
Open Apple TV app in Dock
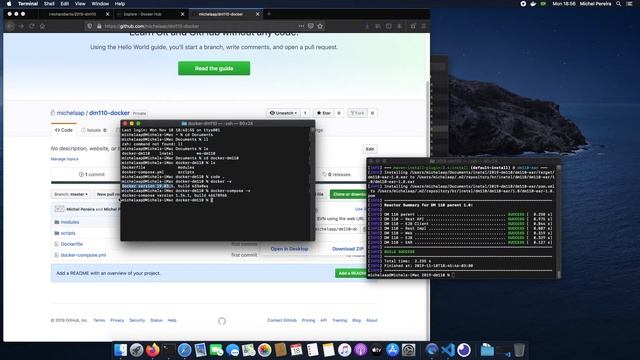[x=376, y=350]
